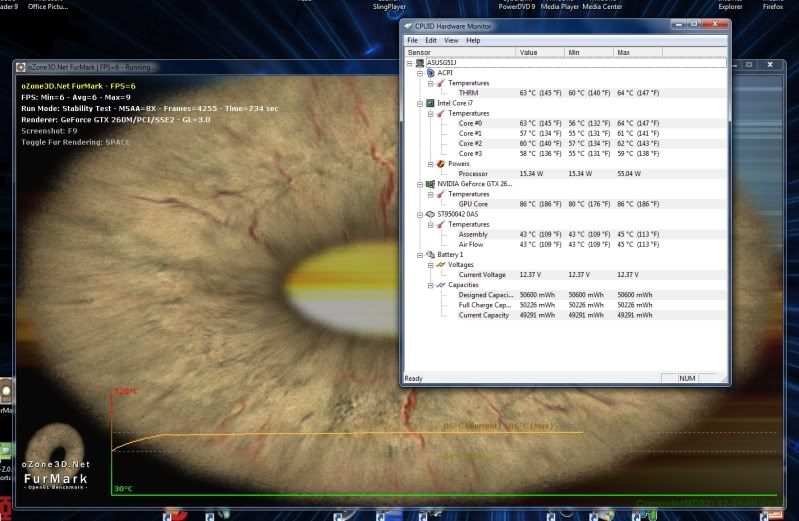
Task: Click the thermometer icon under ACPI
Action: [x=441, y=83]
